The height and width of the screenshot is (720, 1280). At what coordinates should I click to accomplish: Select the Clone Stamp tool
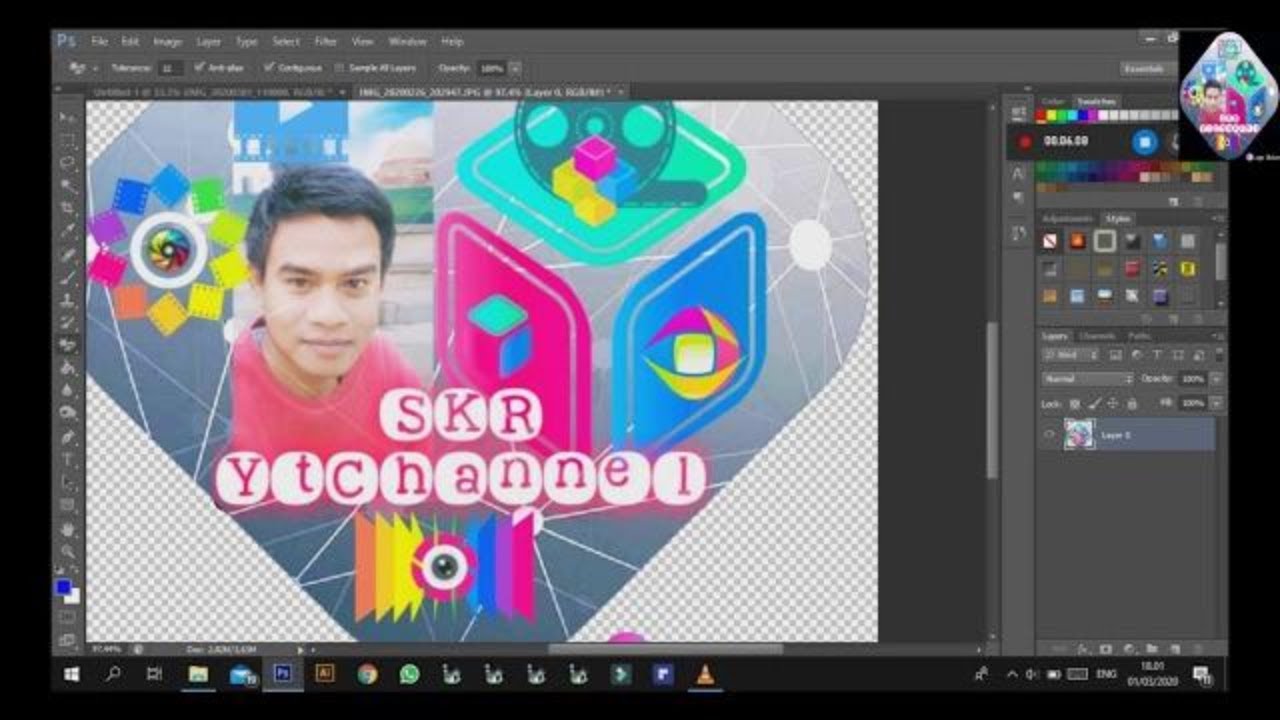click(68, 300)
